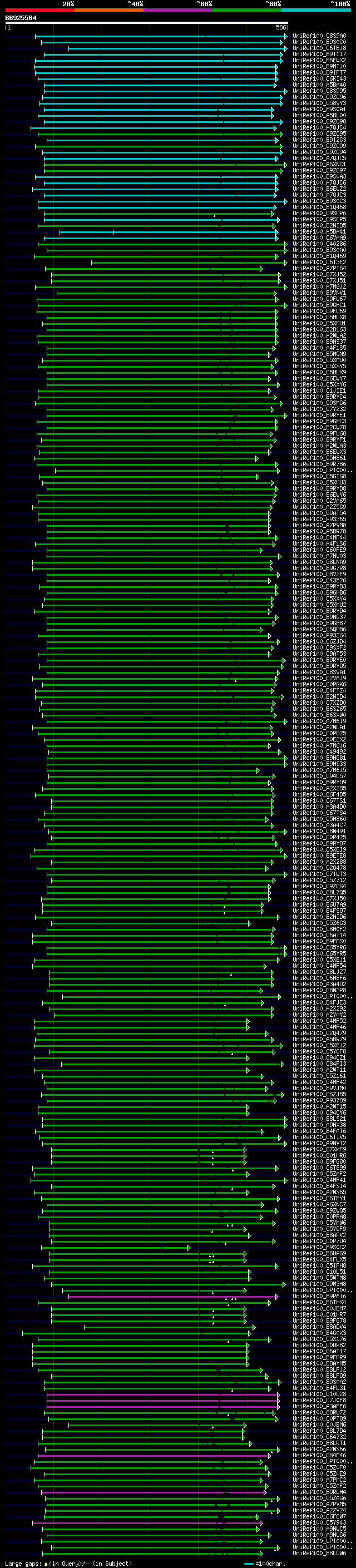
Task: Click label UniRef100_Q40286
Action: [319, 244]
